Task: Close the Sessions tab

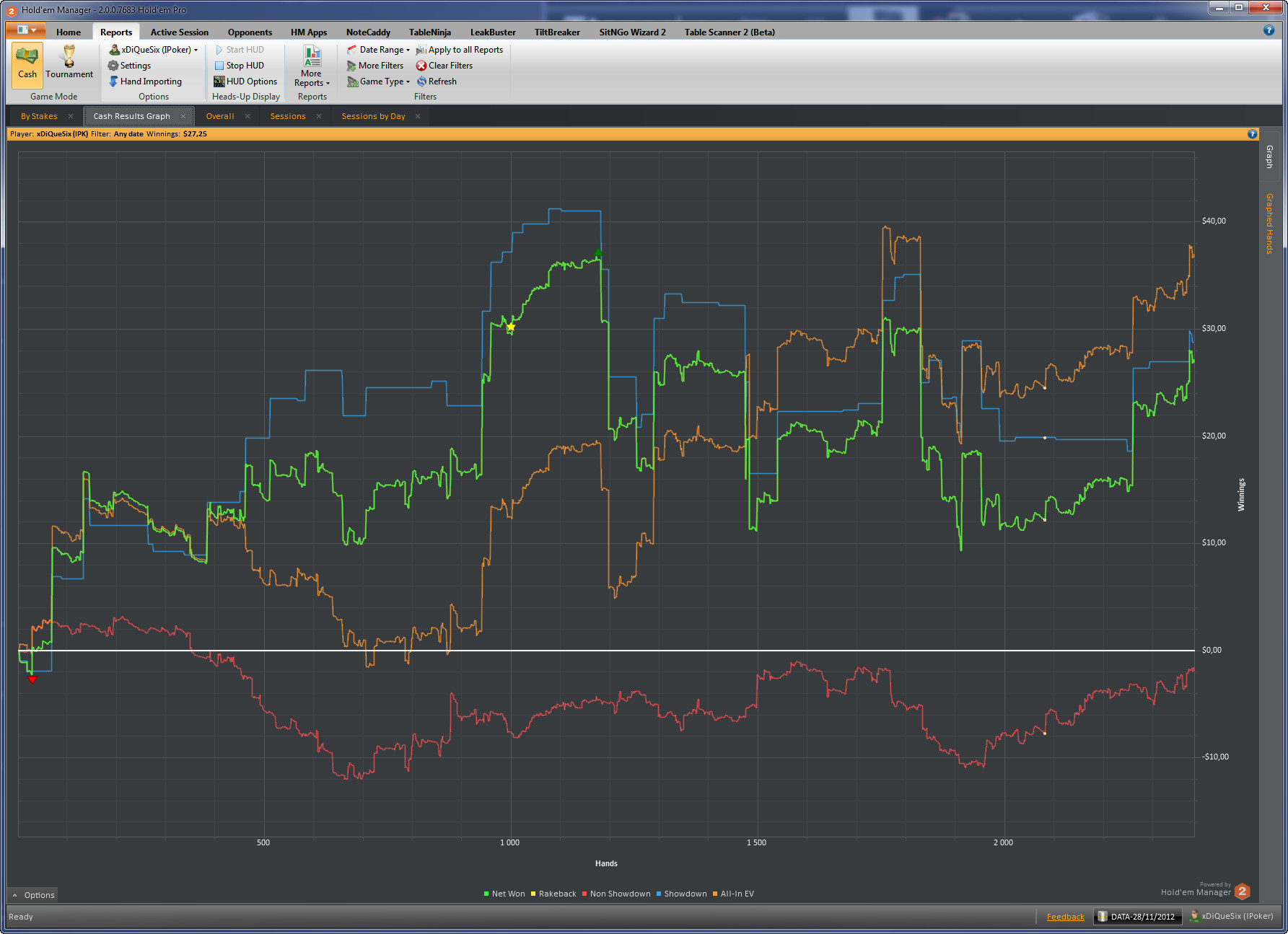Action: pos(319,116)
